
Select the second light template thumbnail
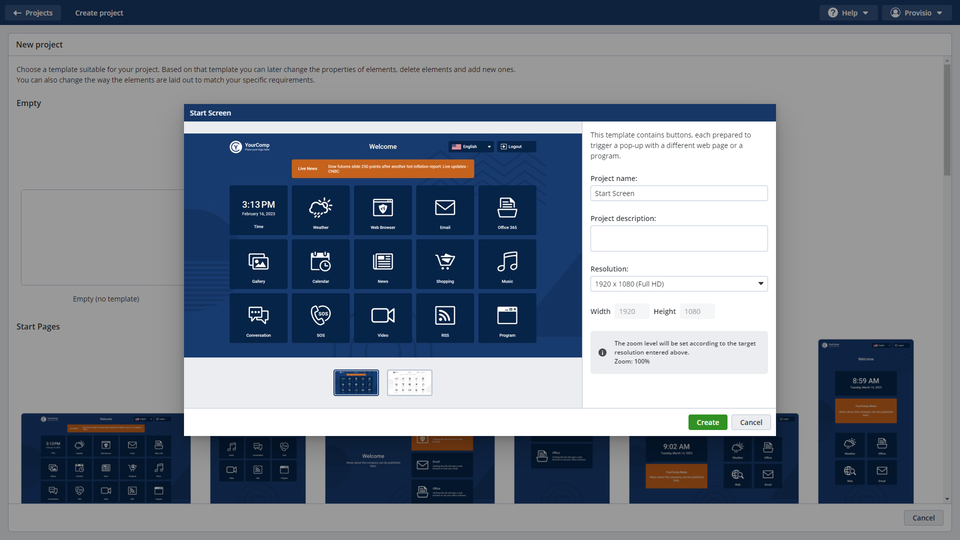pos(410,383)
